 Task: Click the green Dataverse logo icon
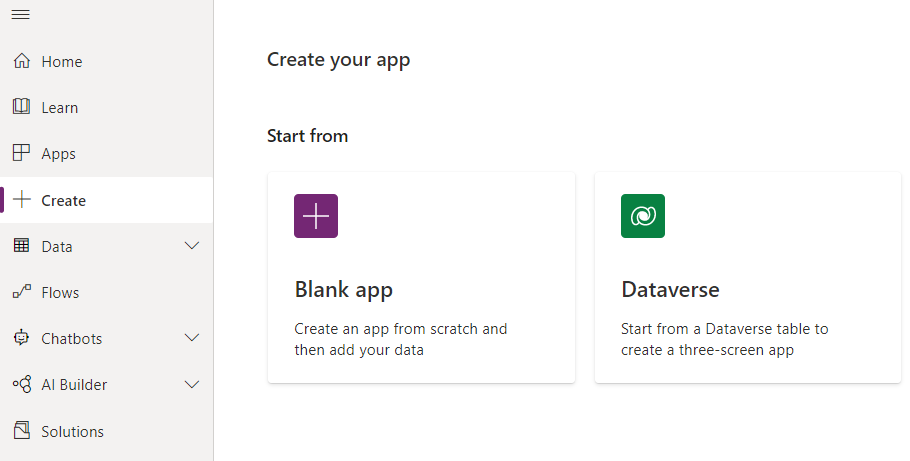coord(643,216)
